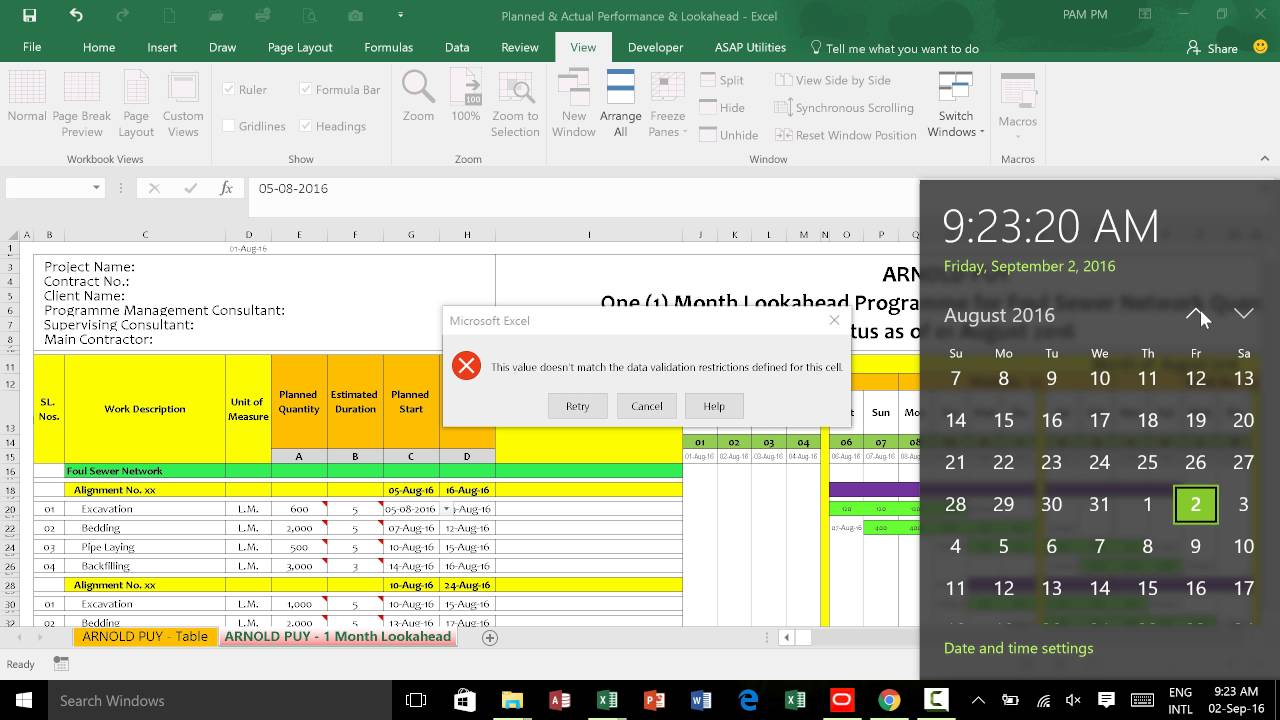This screenshot has width=1280, height=720.
Task: Show hidden system tray icons
Action: pyautogui.click(x=978, y=701)
